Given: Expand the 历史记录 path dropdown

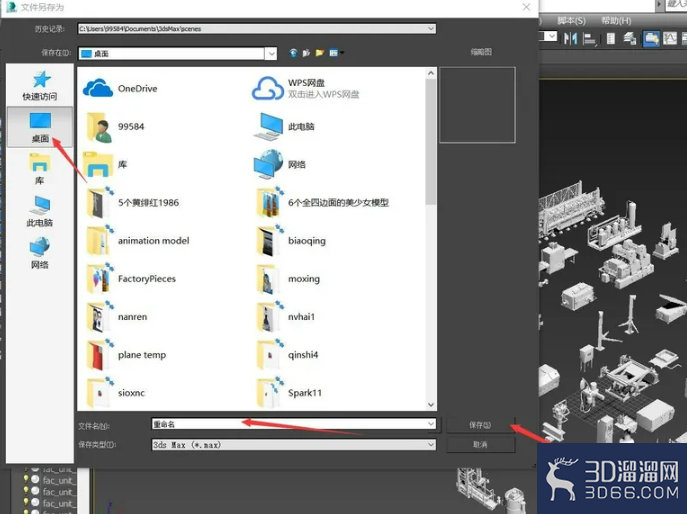Looking at the screenshot, I should click(x=431, y=28).
